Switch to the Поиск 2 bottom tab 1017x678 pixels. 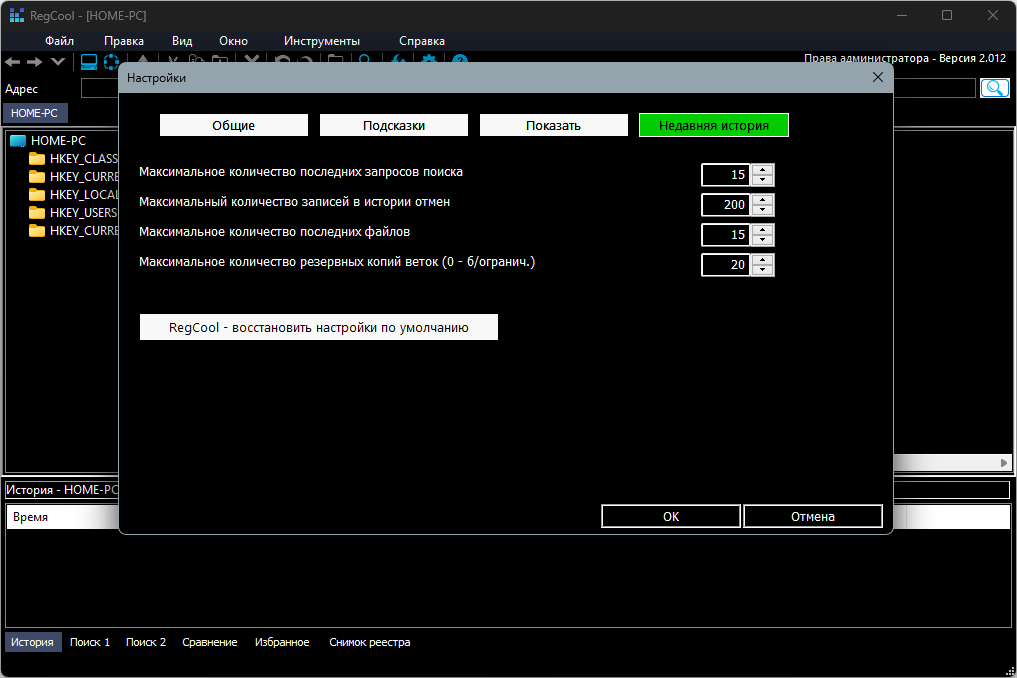point(146,642)
